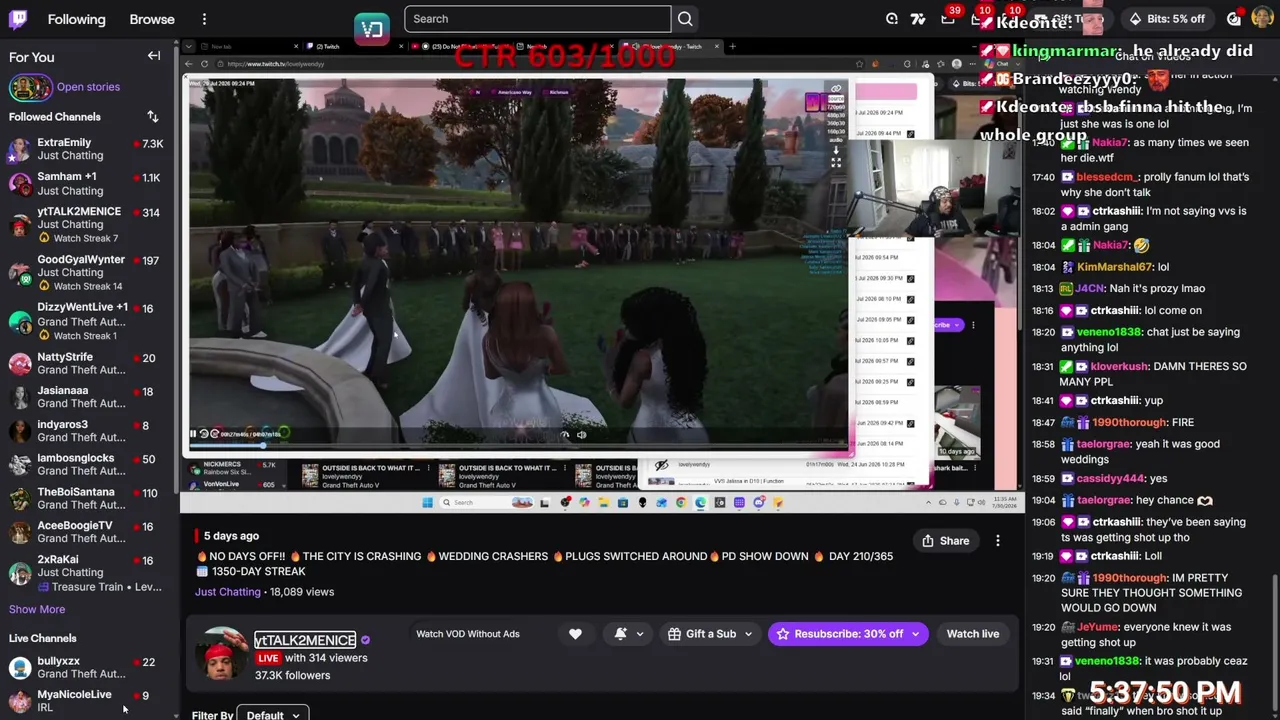Open the Twitch inbox icon with 39 badge
1280x720 pixels.
pyautogui.click(x=947, y=19)
